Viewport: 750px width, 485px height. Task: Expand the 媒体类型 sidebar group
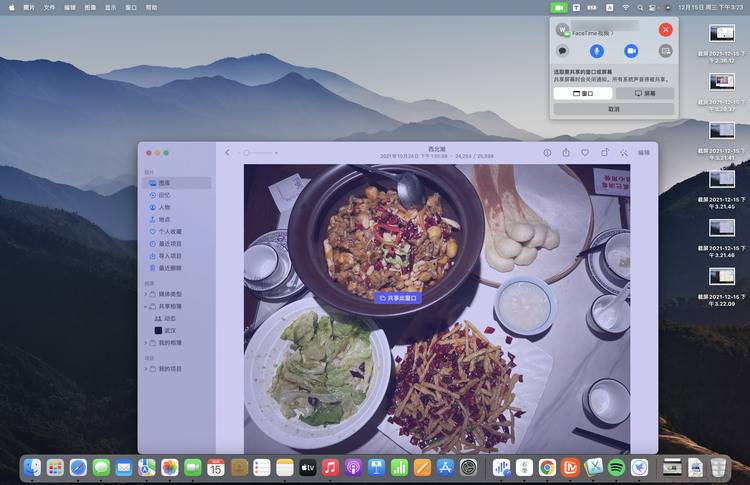tap(146, 294)
